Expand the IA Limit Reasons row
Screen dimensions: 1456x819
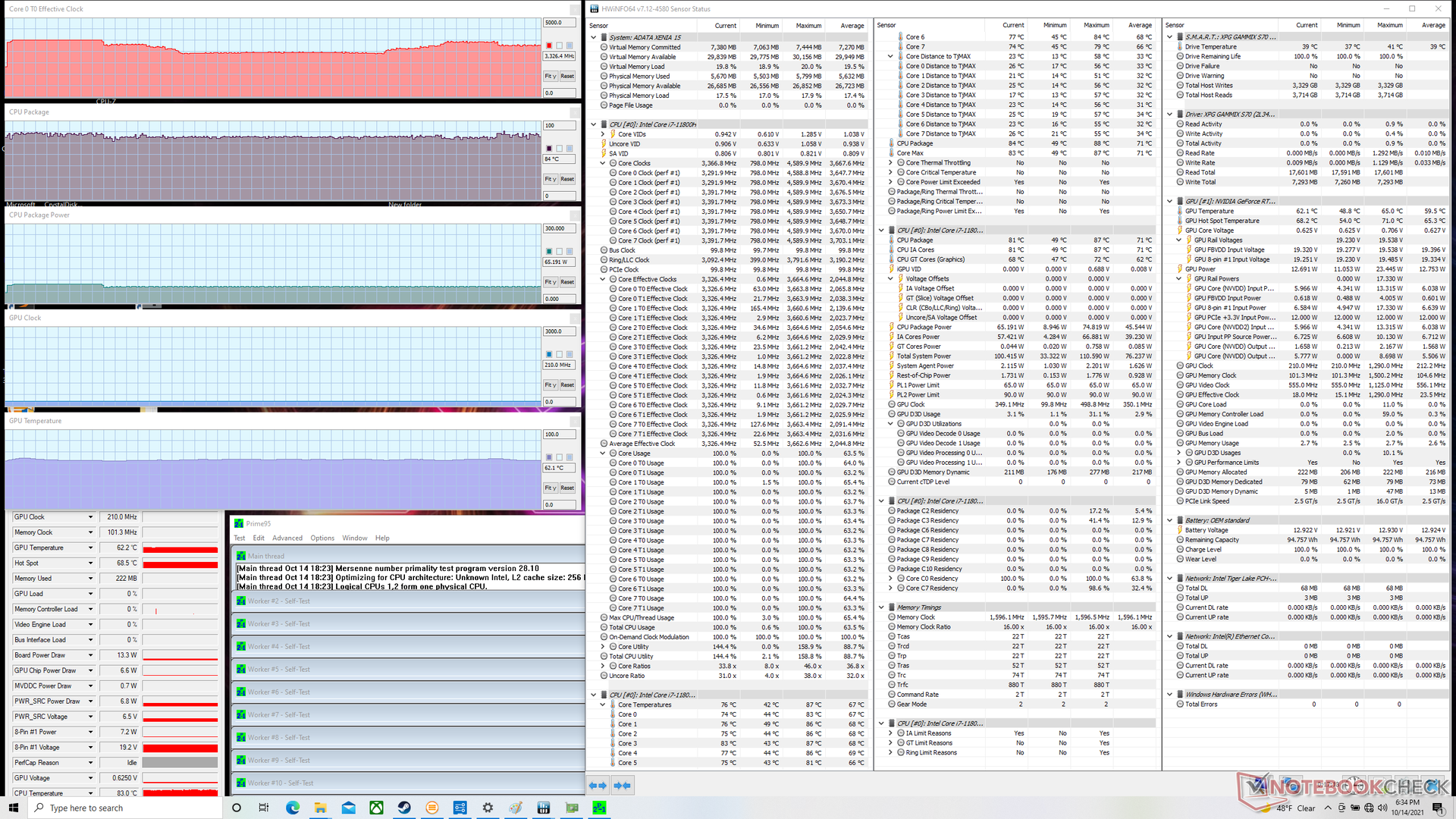click(890, 733)
